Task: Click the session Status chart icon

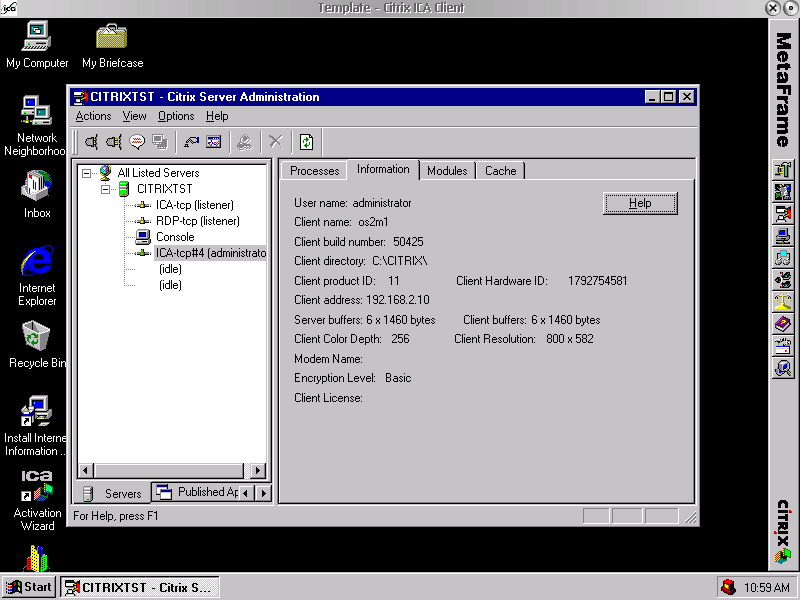Action: pos(213,142)
